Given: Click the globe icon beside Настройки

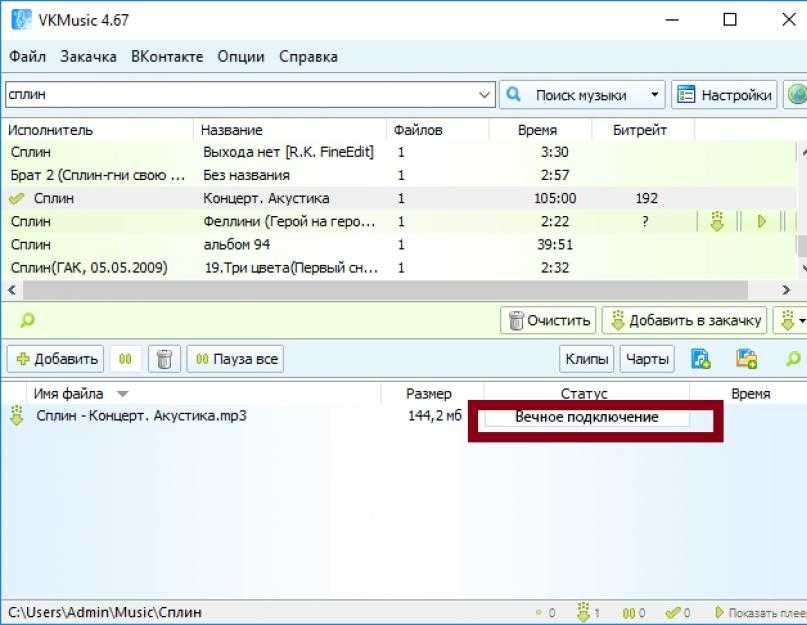Looking at the screenshot, I should (x=796, y=95).
